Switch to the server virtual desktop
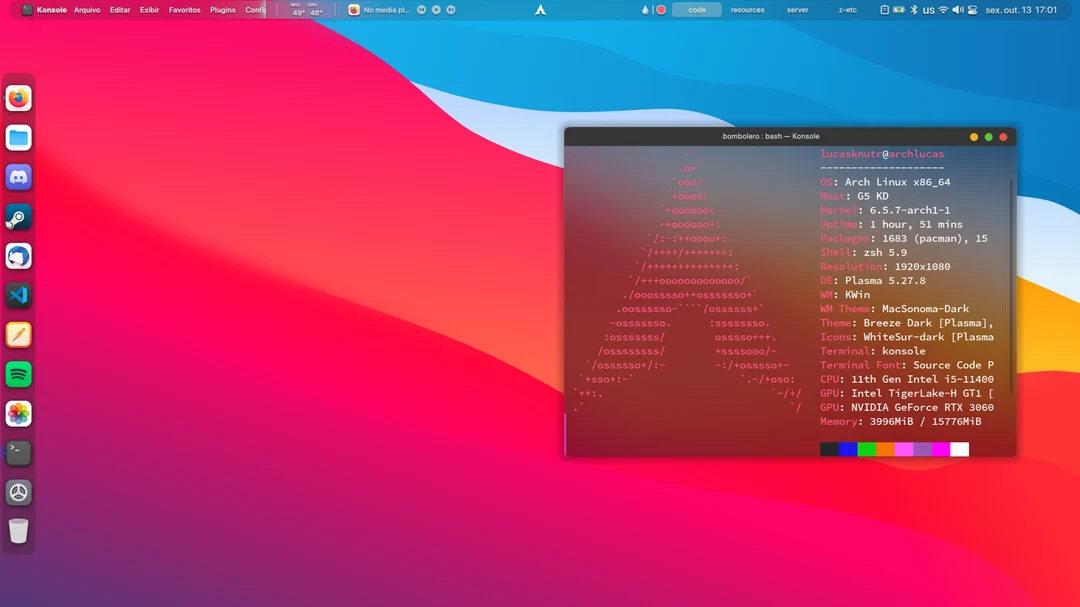The width and height of the screenshot is (1080, 607). click(797, 9)
